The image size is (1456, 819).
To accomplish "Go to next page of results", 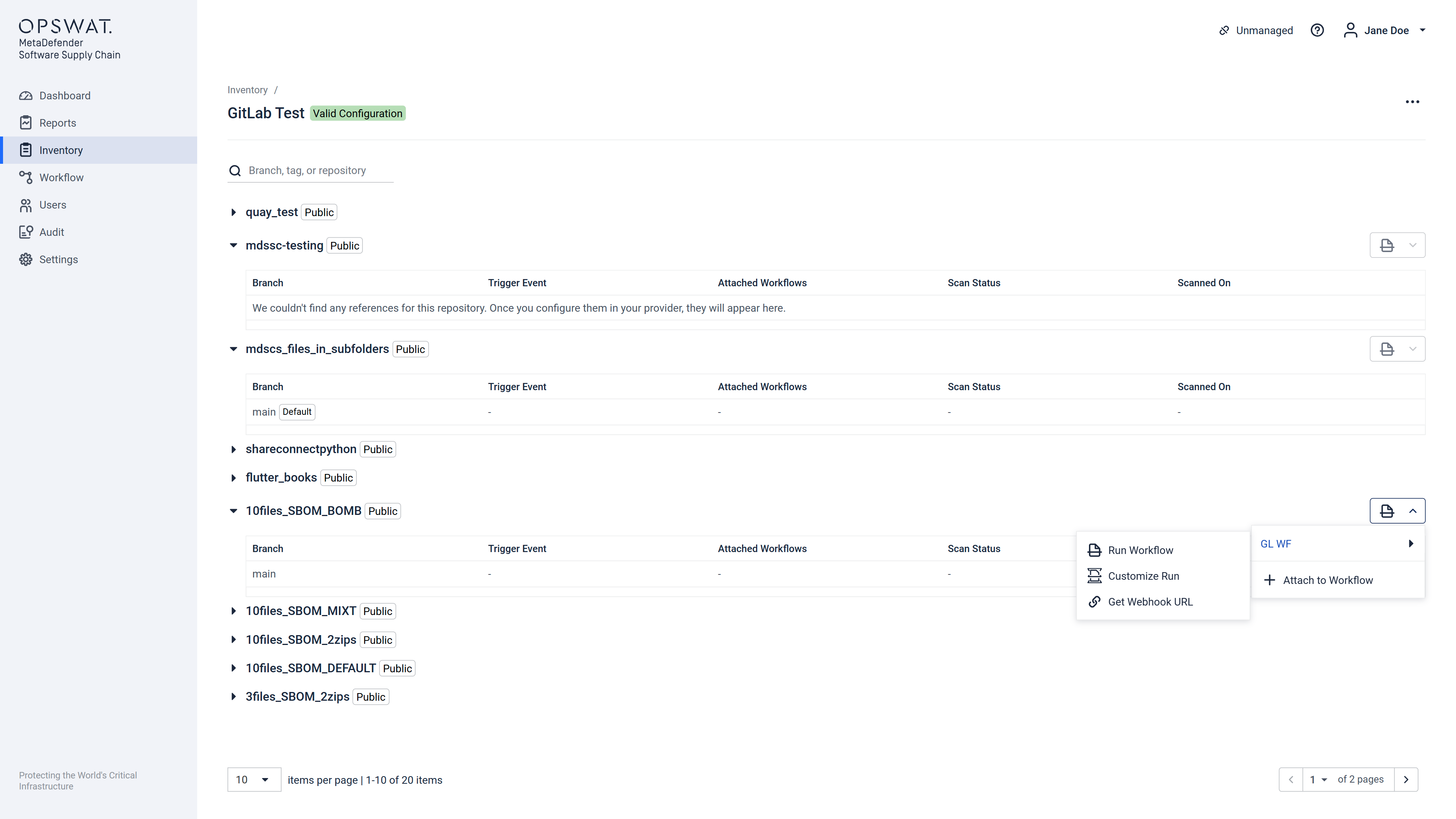I will pyautogui.click(x=1406, y=780).
